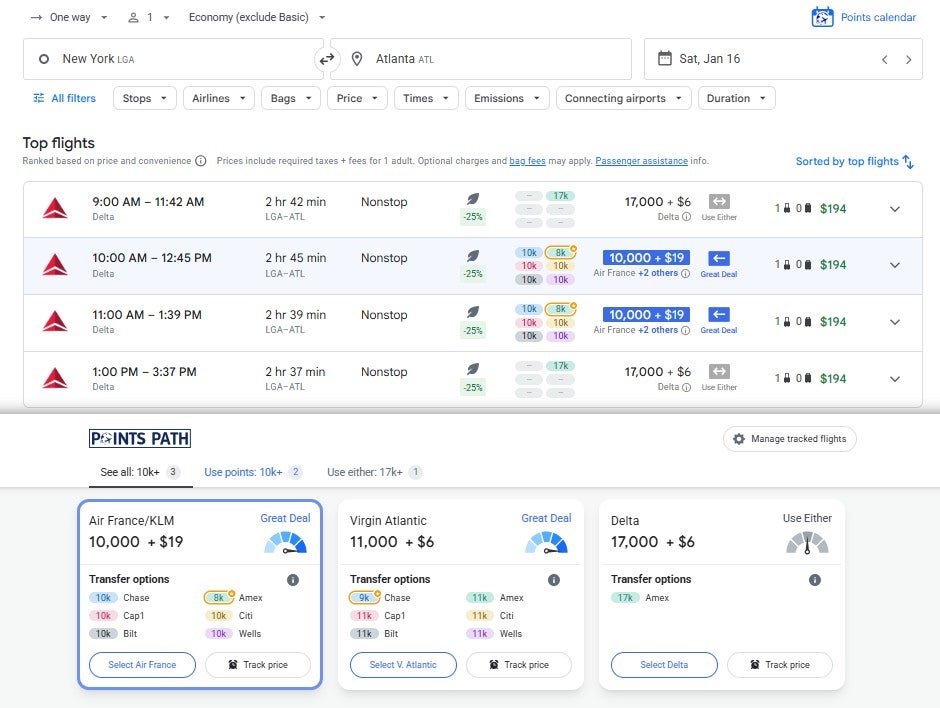Click info icon beside Delta on 9:00 AM flight

coord(686,217)
